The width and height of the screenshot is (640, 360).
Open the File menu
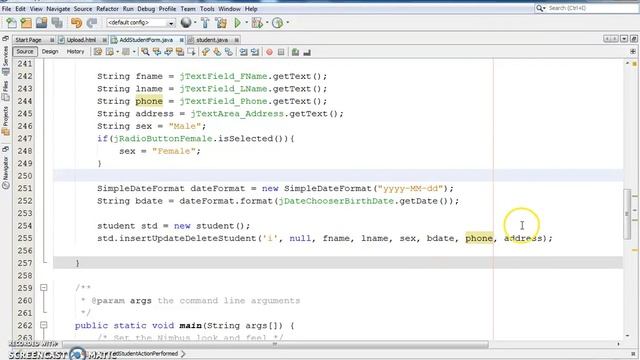click(x=7, y=9)
